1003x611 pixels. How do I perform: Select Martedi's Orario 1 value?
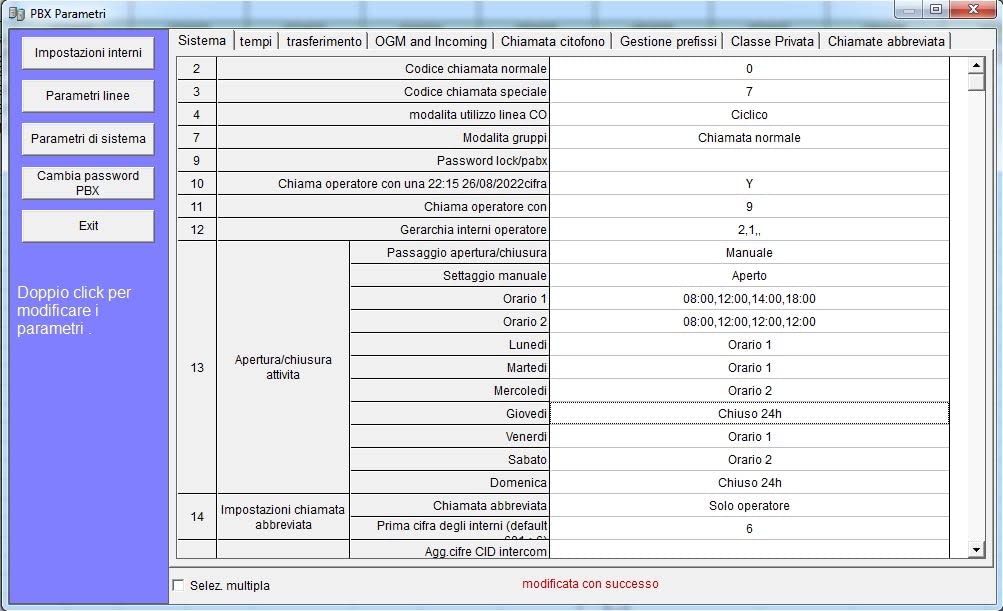[749, 368]
